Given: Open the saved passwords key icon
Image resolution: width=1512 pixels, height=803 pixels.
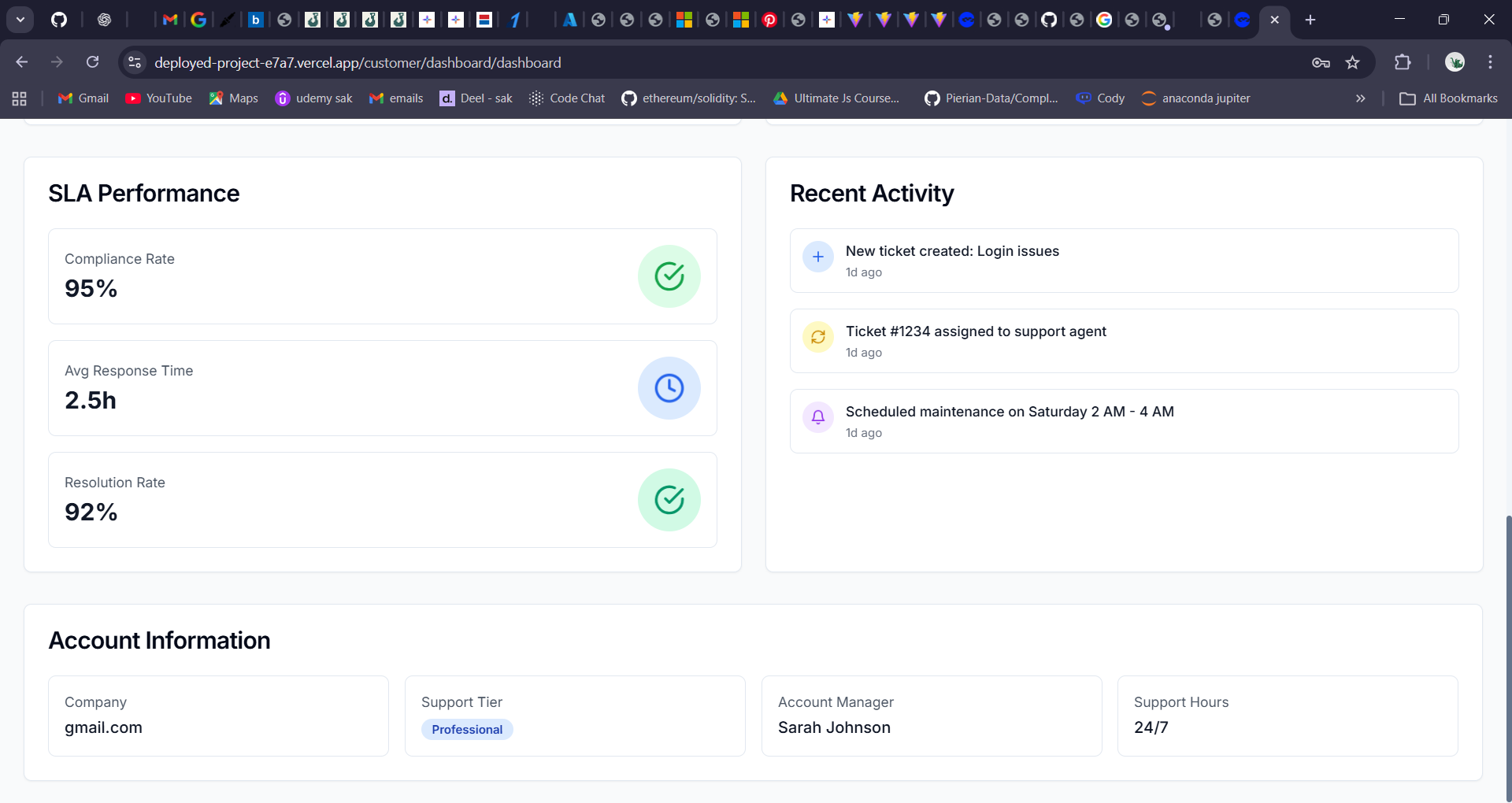Looking at the screenshot, I should point(1321,62).
